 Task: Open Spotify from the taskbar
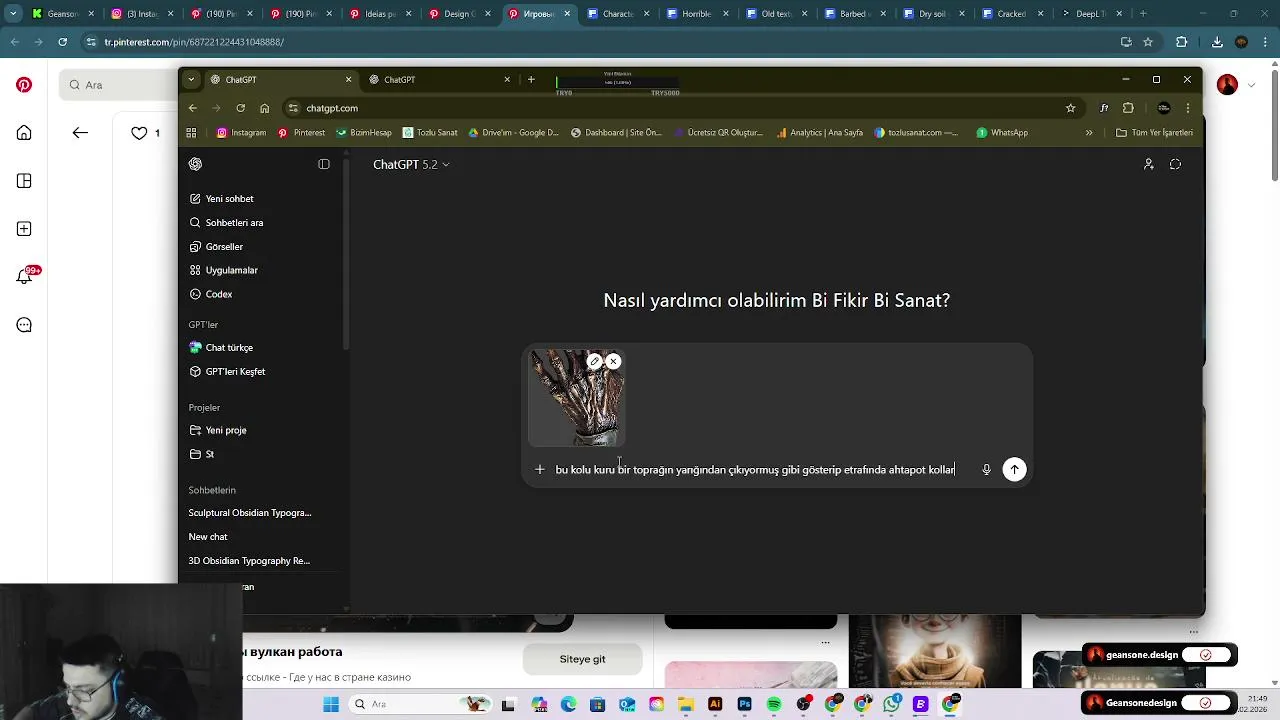(774, 704)
